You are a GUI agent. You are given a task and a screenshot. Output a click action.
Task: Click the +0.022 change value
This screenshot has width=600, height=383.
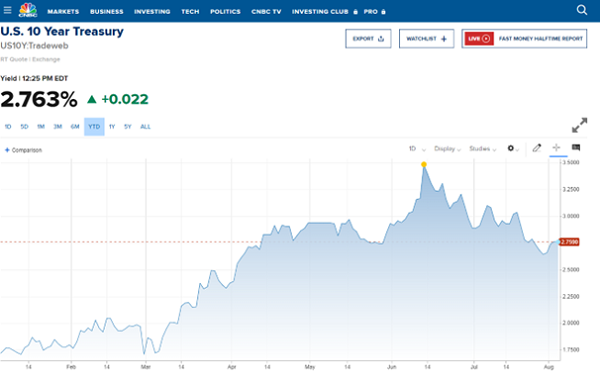click(x=125, y=99)
